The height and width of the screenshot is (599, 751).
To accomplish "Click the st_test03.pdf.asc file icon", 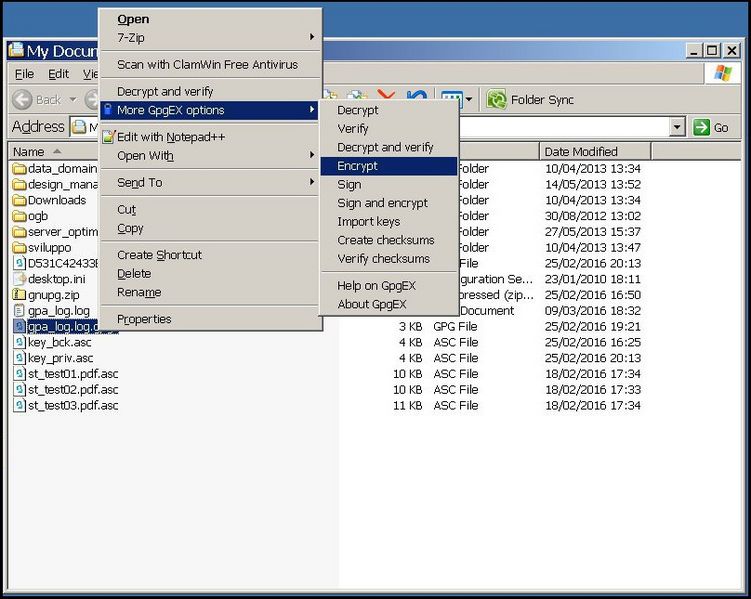I will pyautogui.click(x=19, y=406).
